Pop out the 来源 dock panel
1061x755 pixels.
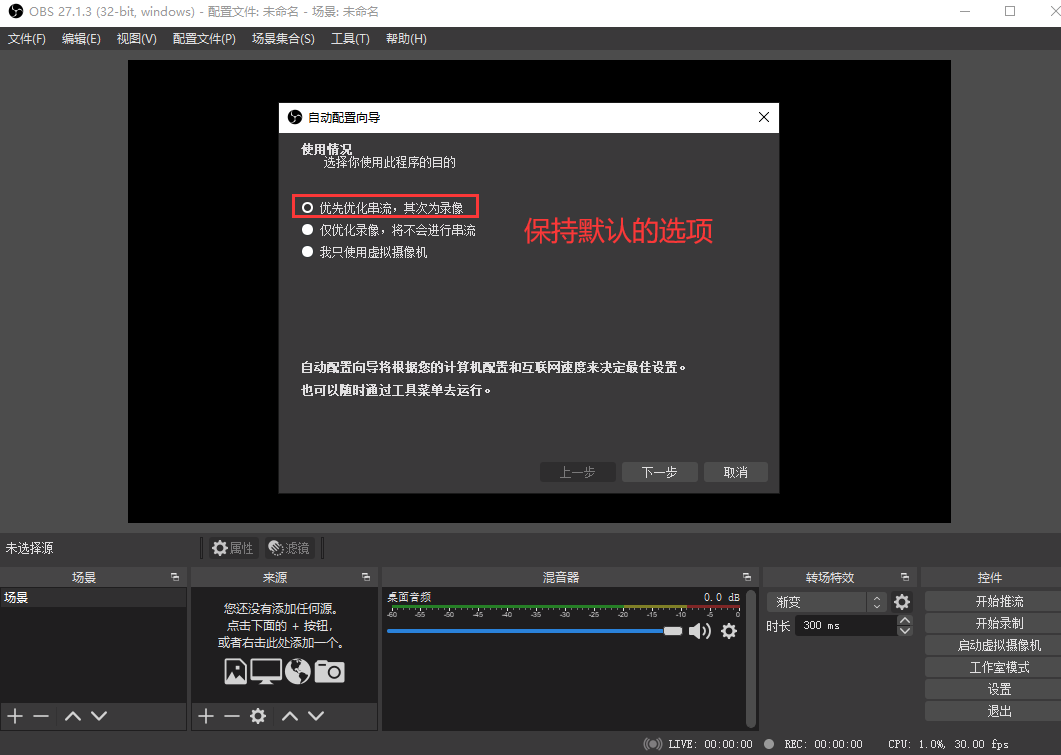[x=366, y=577]
